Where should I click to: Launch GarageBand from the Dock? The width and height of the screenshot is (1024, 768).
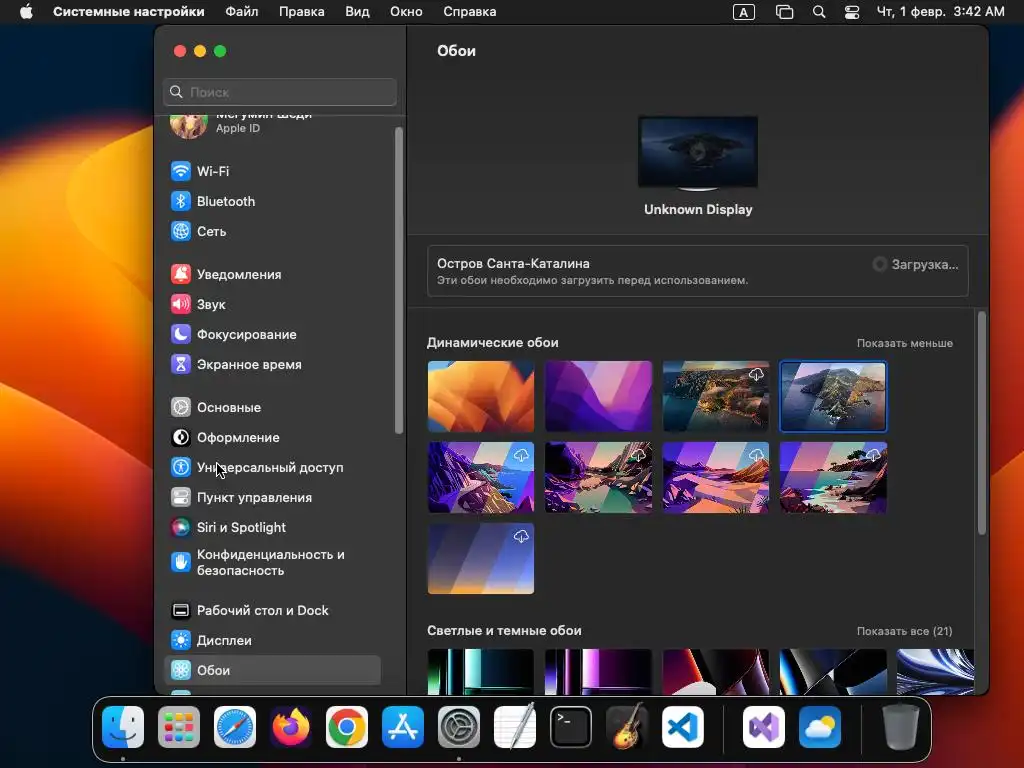click(627, 727)
